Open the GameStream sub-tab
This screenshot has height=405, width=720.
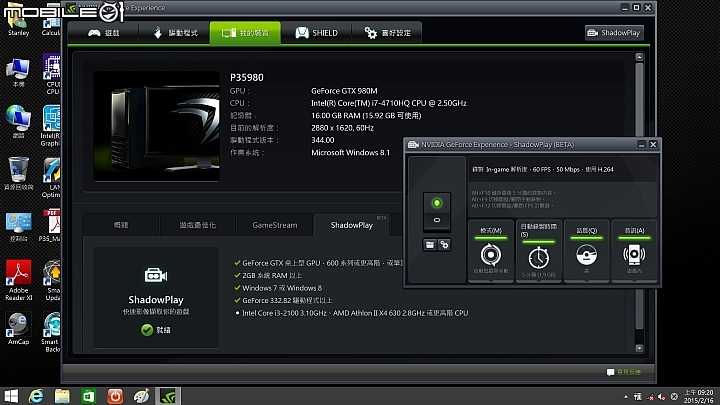[275, 225]
